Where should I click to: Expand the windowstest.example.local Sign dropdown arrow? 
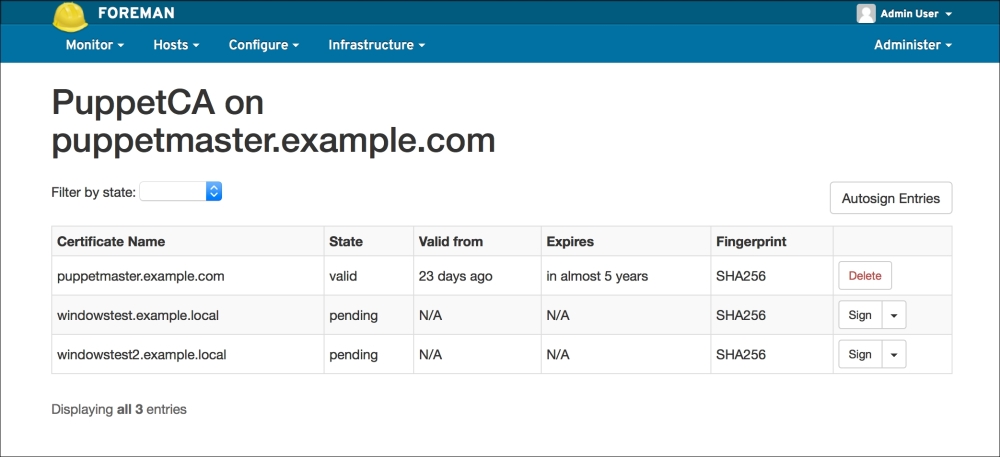point(893,315)
